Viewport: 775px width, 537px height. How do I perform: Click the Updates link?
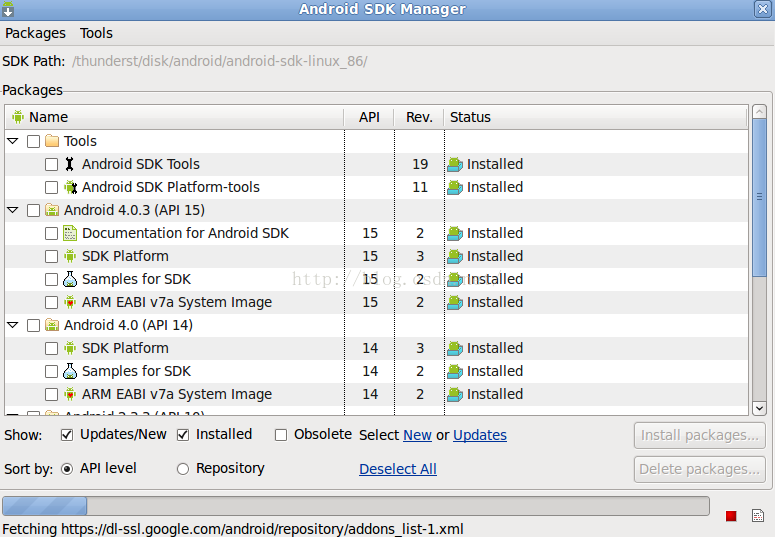tap(479, 435)
